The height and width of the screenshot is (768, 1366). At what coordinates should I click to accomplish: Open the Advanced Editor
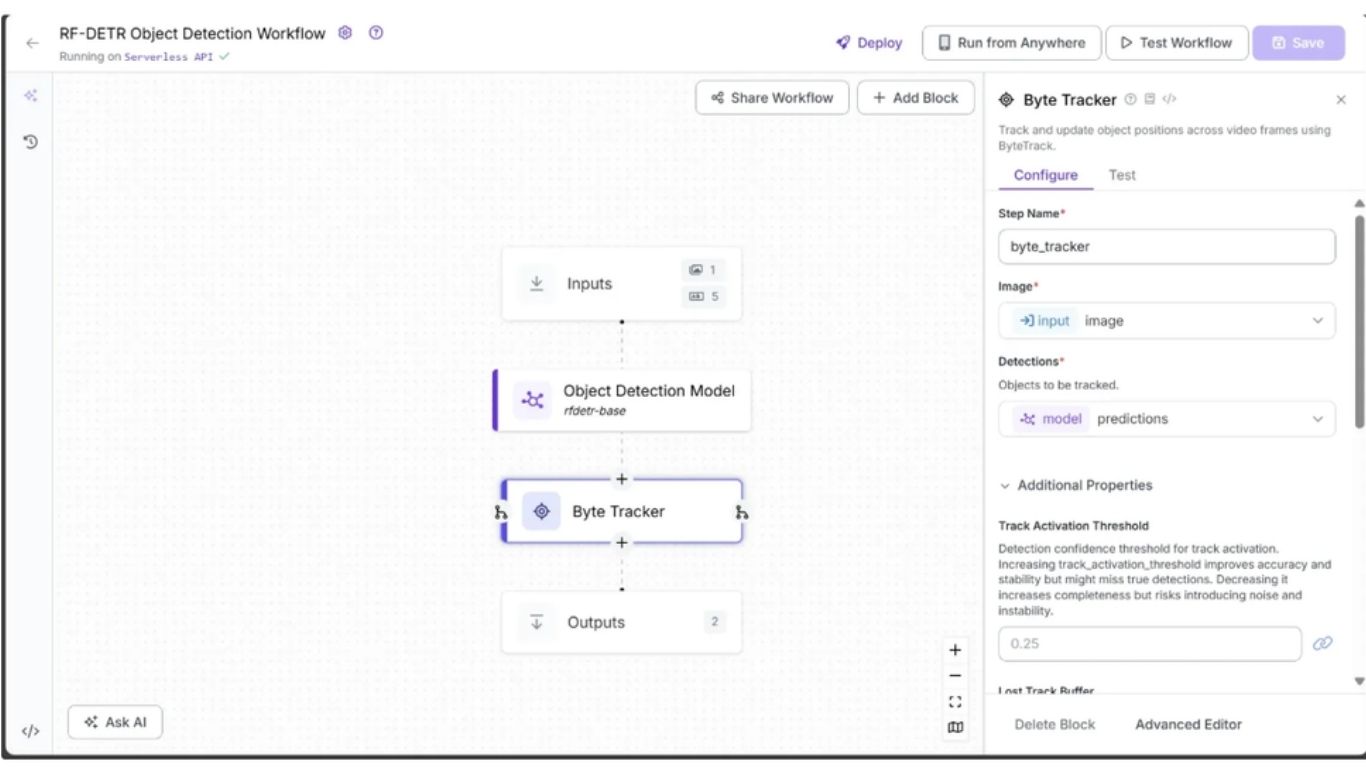[x=1188, y=724]
